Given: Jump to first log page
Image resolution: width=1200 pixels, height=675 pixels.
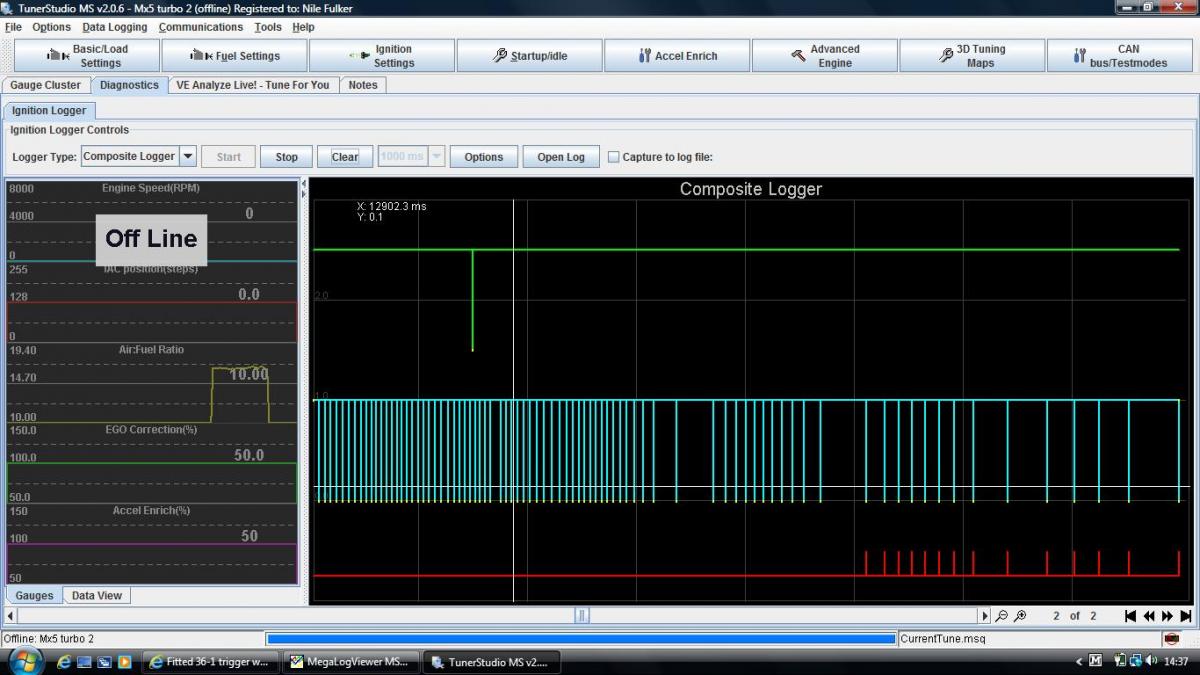Looking at the screenshot, I should pos(1130,616).
